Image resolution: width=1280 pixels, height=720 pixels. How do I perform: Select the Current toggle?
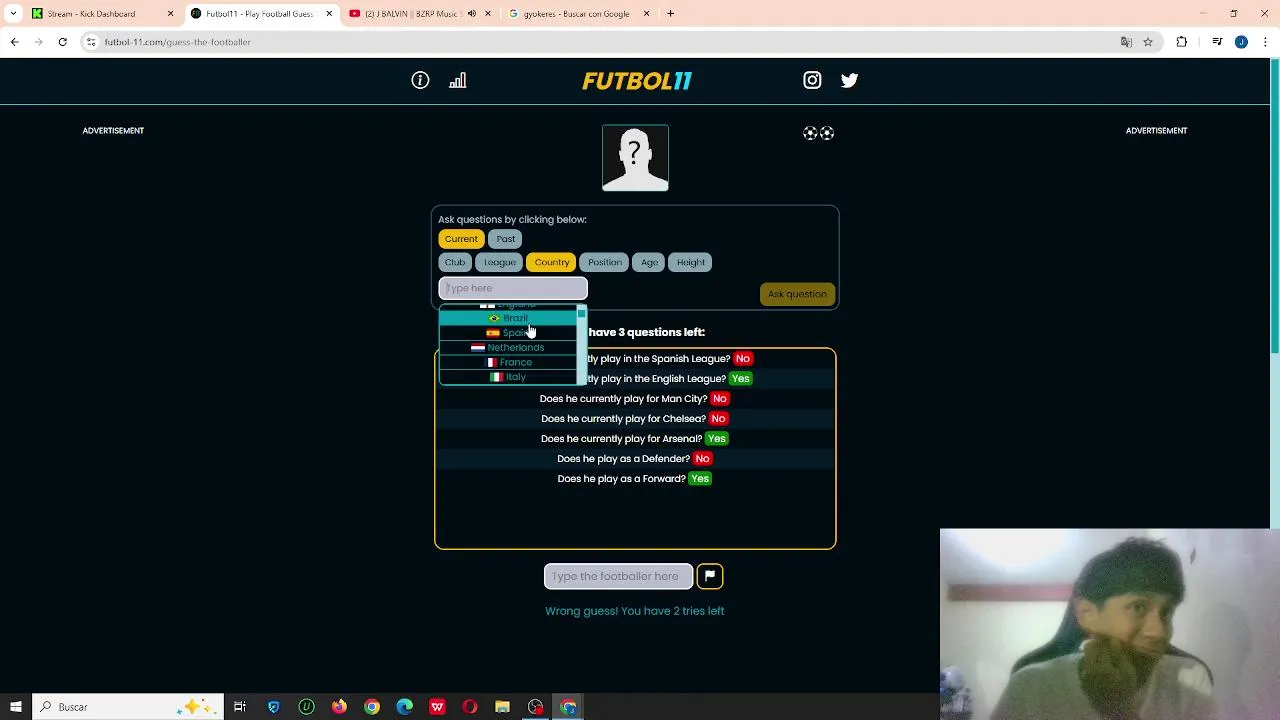coord(461,239)
